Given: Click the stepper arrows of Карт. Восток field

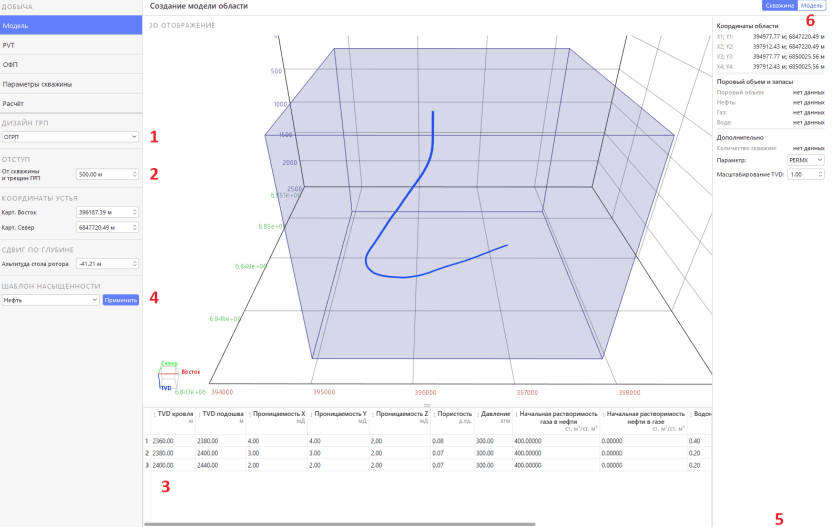Looking at the screenshot, I should coord(133,212).
